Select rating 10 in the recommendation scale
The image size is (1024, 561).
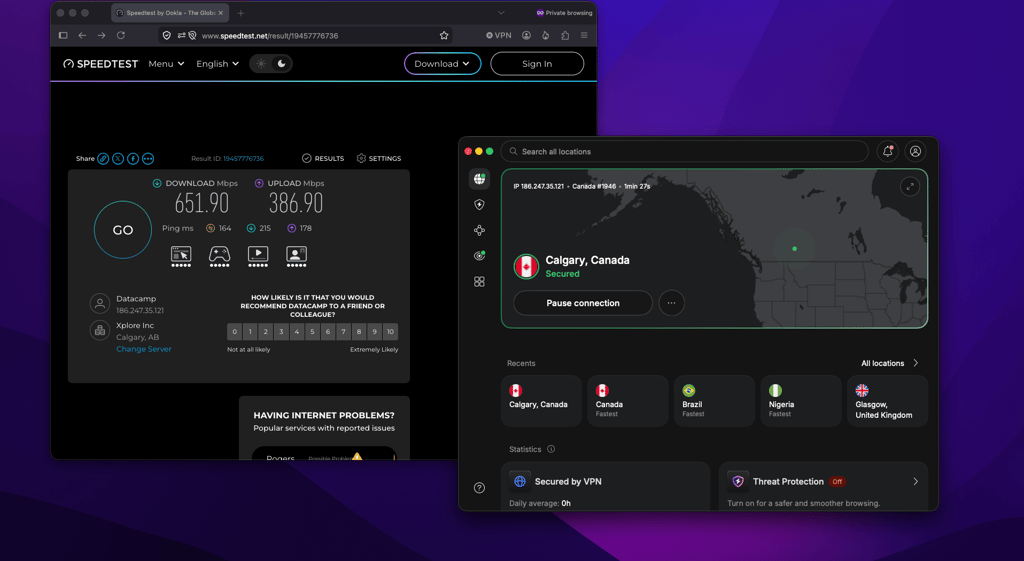pos(390,332)
